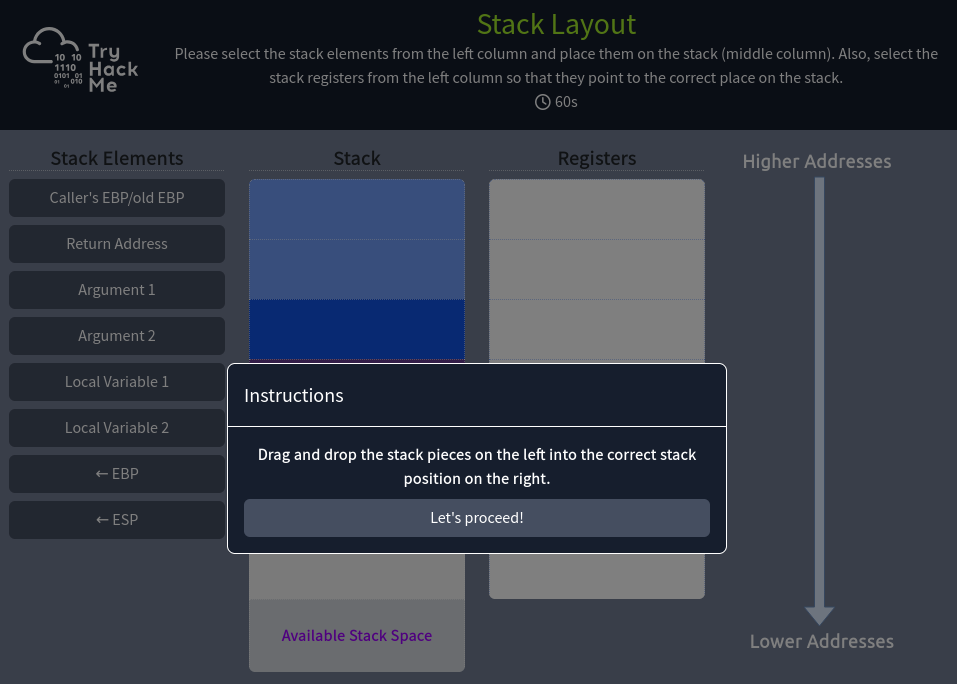The height and width of the screenshot is (684, 957).
Task: Click the Available Stack Space area
Action: 357,635
